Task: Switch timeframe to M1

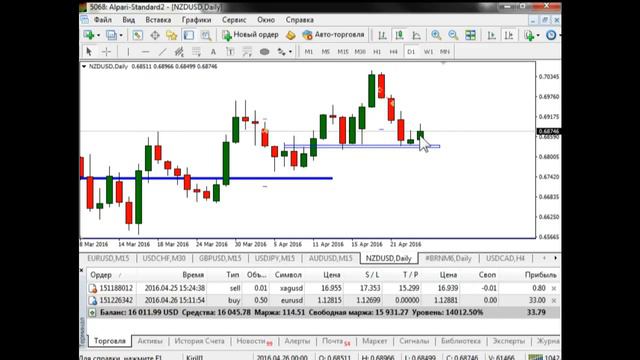Action: 309,52
